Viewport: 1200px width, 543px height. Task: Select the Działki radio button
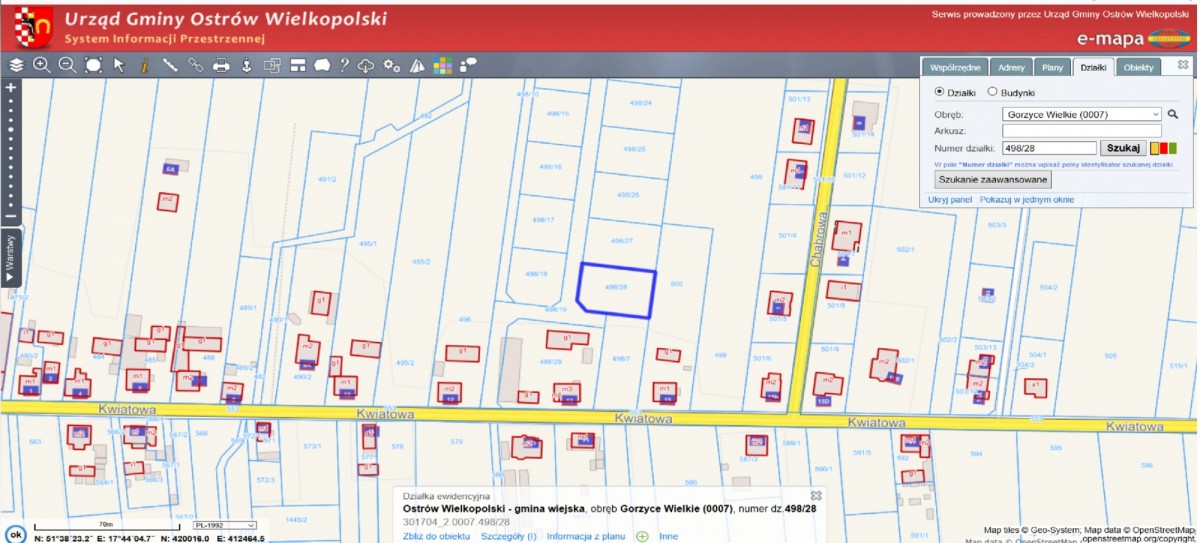tap(939, 92)
